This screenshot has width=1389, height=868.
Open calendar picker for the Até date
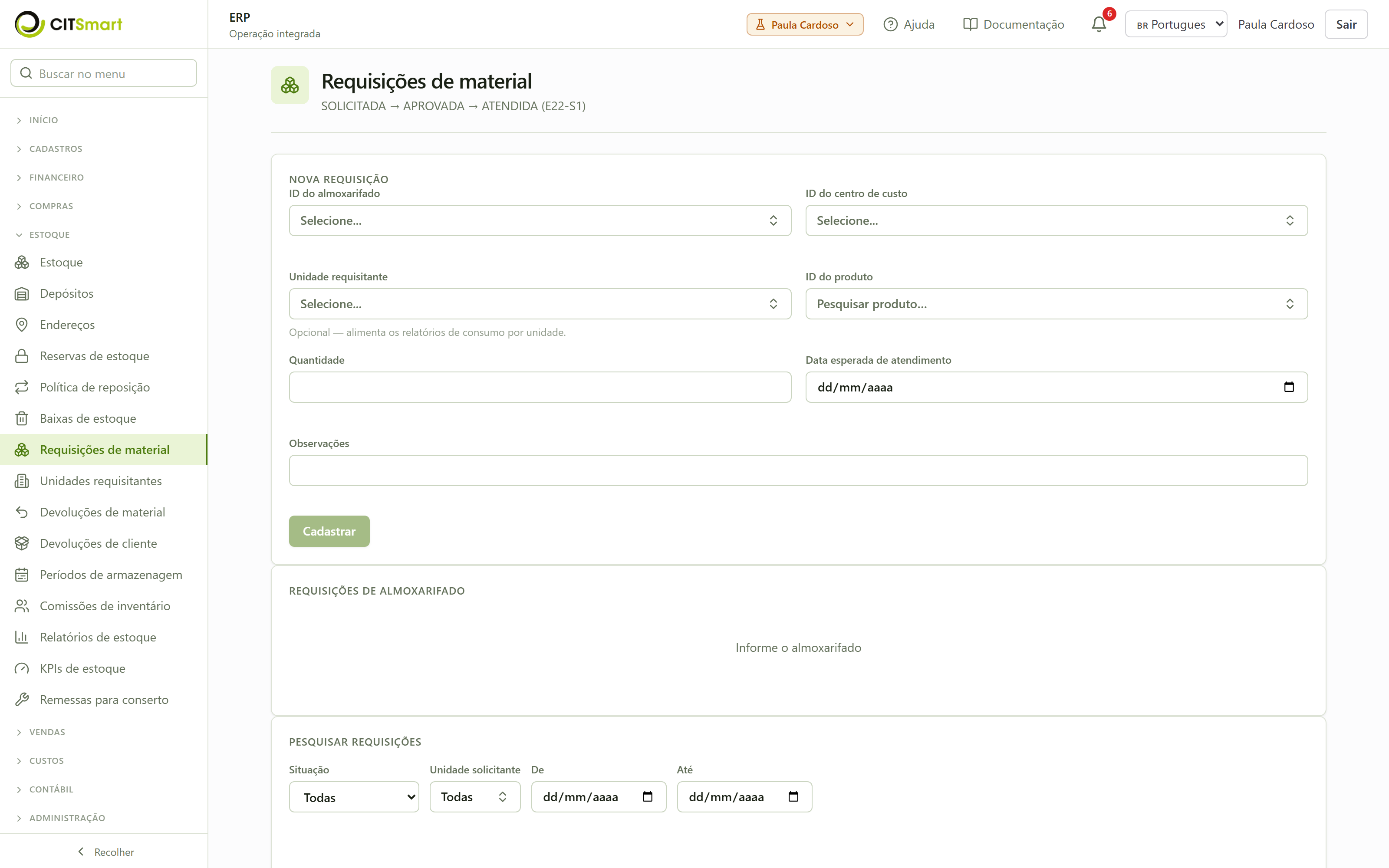point(793,797)
